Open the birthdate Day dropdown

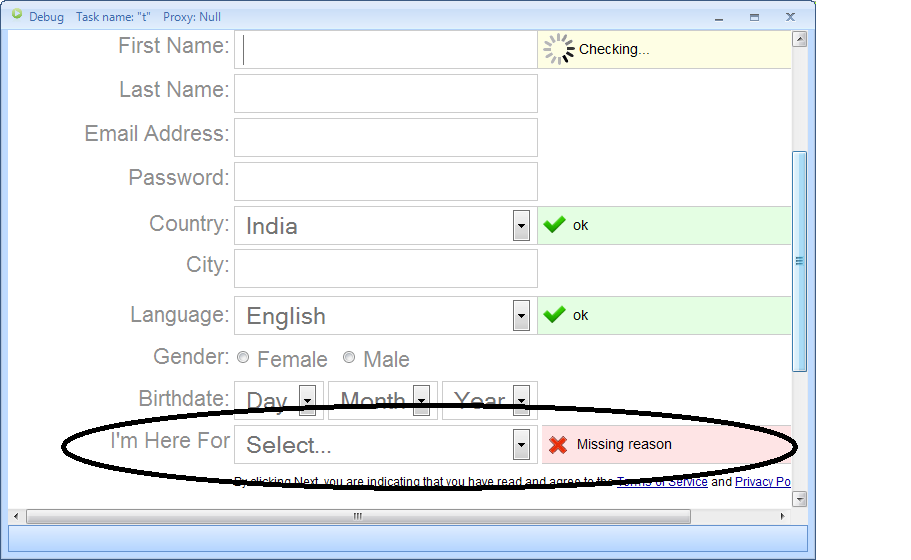coord(307,401)
